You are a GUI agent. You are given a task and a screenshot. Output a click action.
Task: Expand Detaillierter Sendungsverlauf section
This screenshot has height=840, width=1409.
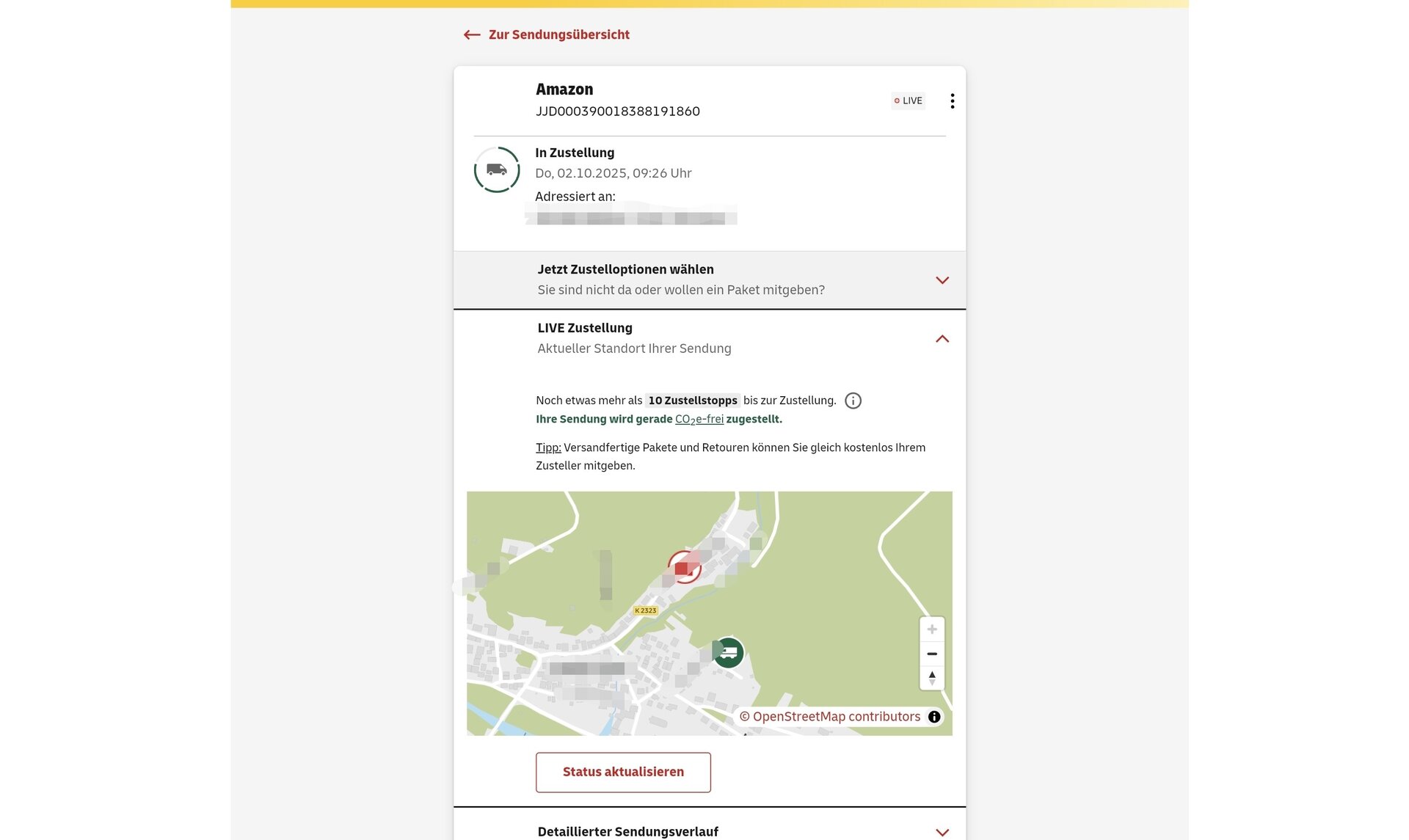942,832
